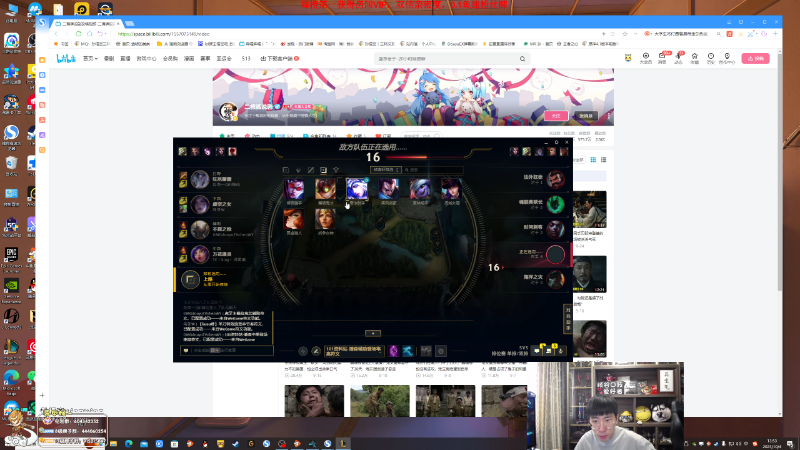Click the 下载客户端 link on Bilibili
The height and width of the screenshot is (450, 800).
tap(279, 59)
